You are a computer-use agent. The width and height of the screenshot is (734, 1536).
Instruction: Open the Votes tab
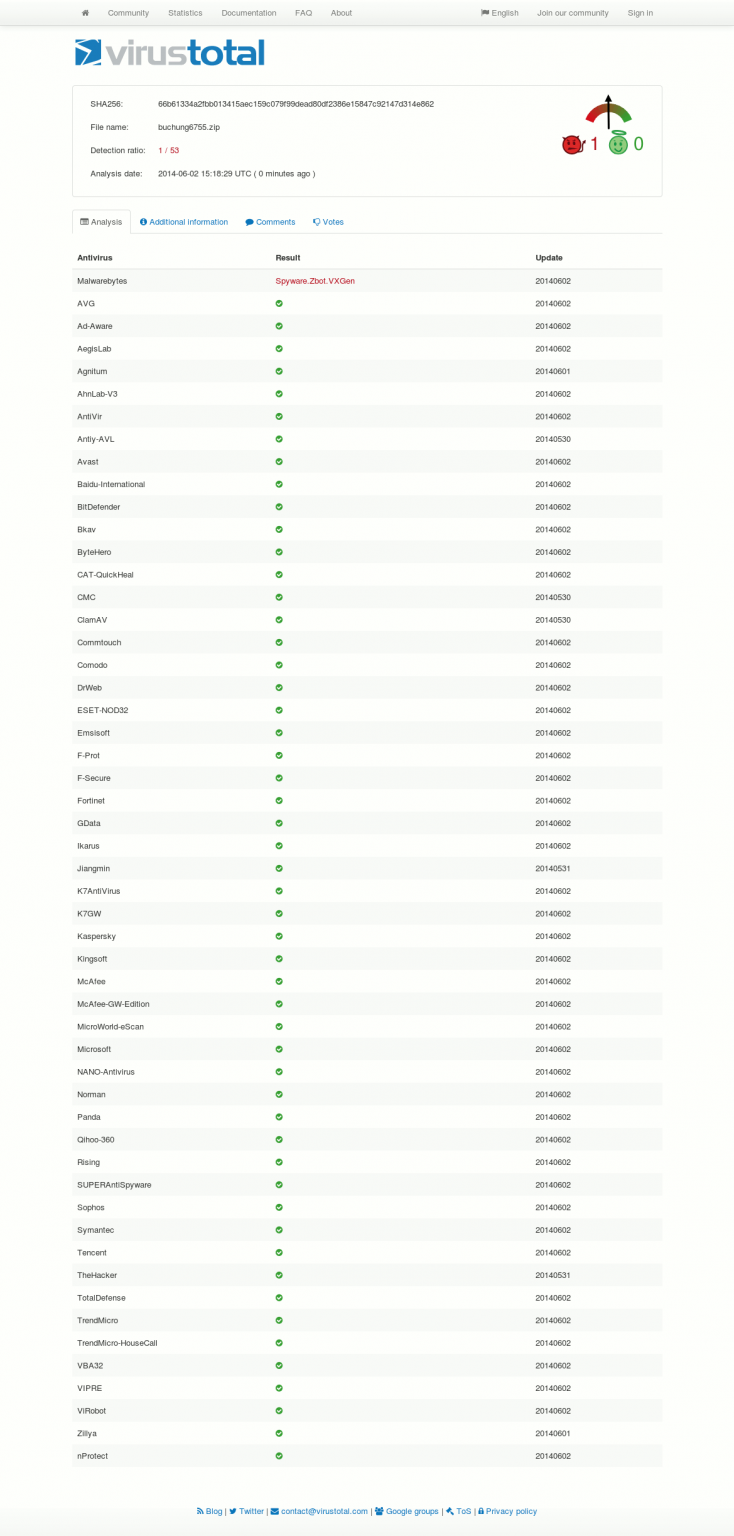[x=328, y=222]
